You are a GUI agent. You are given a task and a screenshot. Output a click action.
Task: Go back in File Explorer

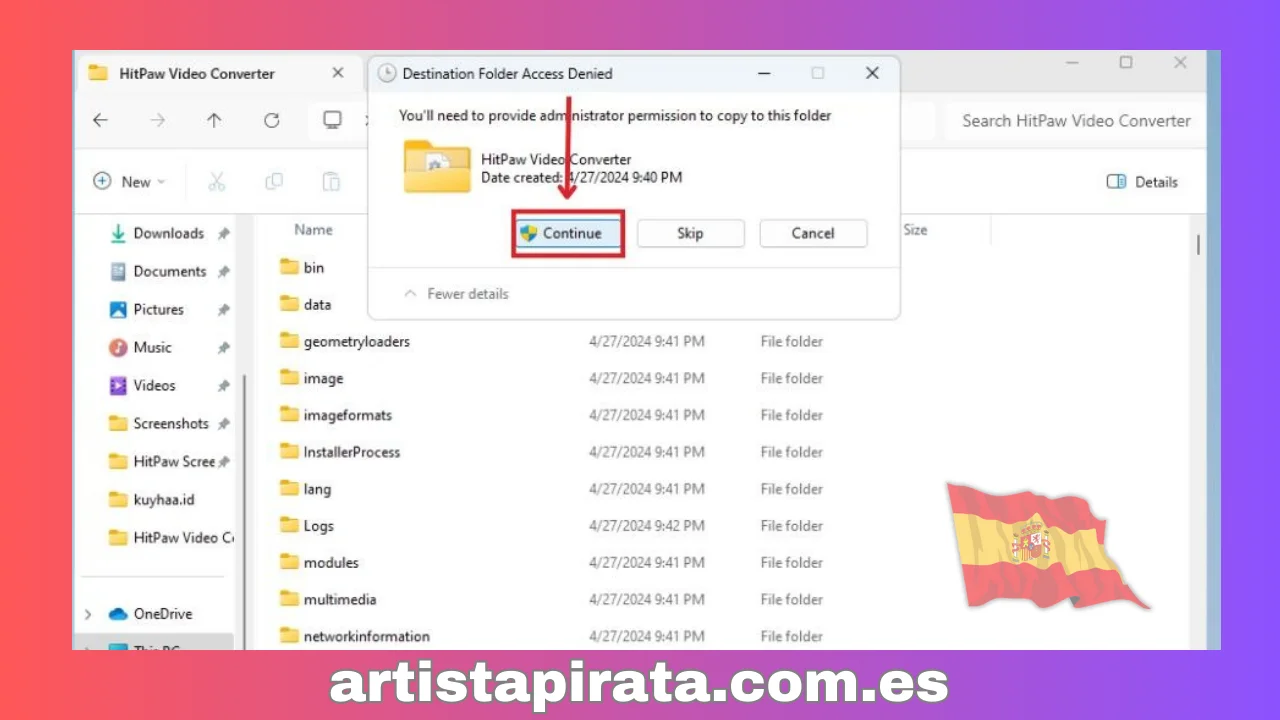pyautogui.click(x=100, y=121)
